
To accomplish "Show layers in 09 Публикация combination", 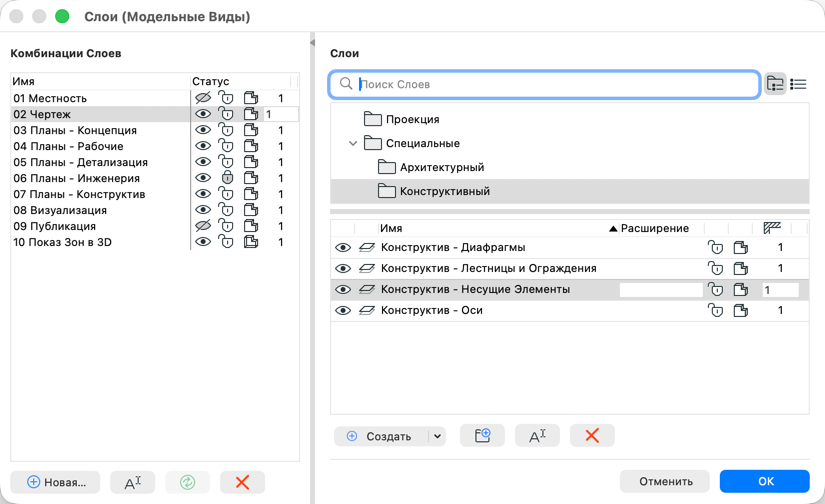I will click(x=203, y=226).
